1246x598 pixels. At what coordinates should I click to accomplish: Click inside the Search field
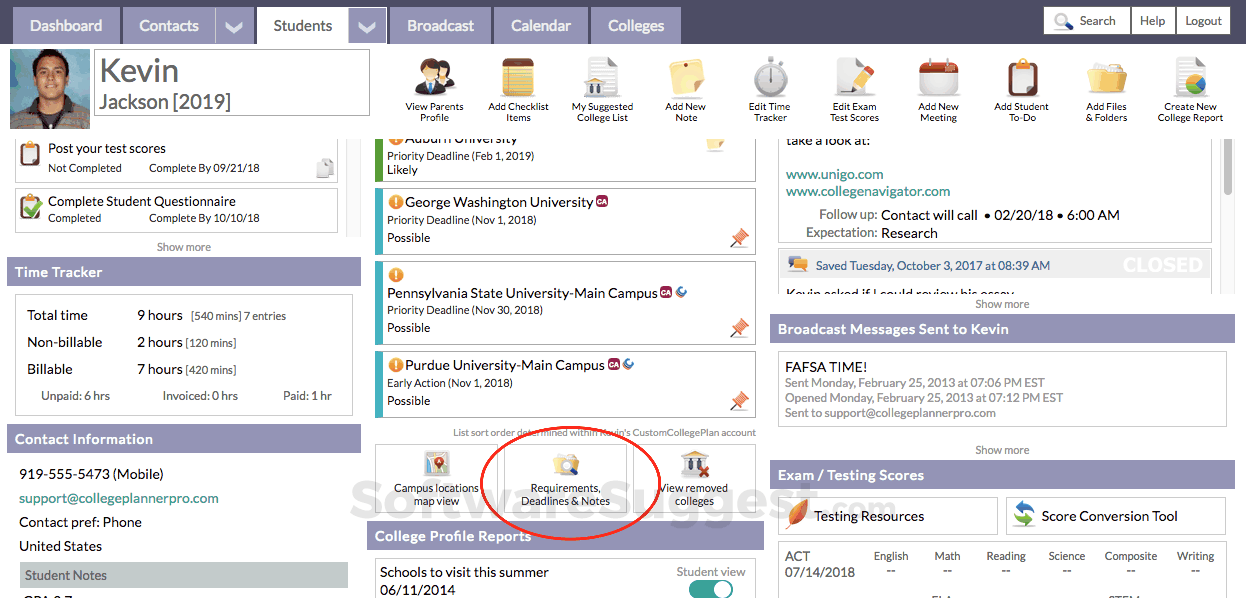1090,19
